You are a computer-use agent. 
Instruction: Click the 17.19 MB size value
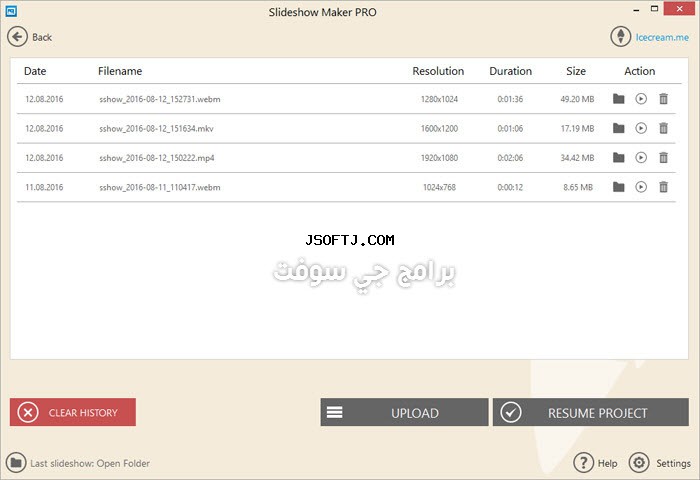pos(577,129)
